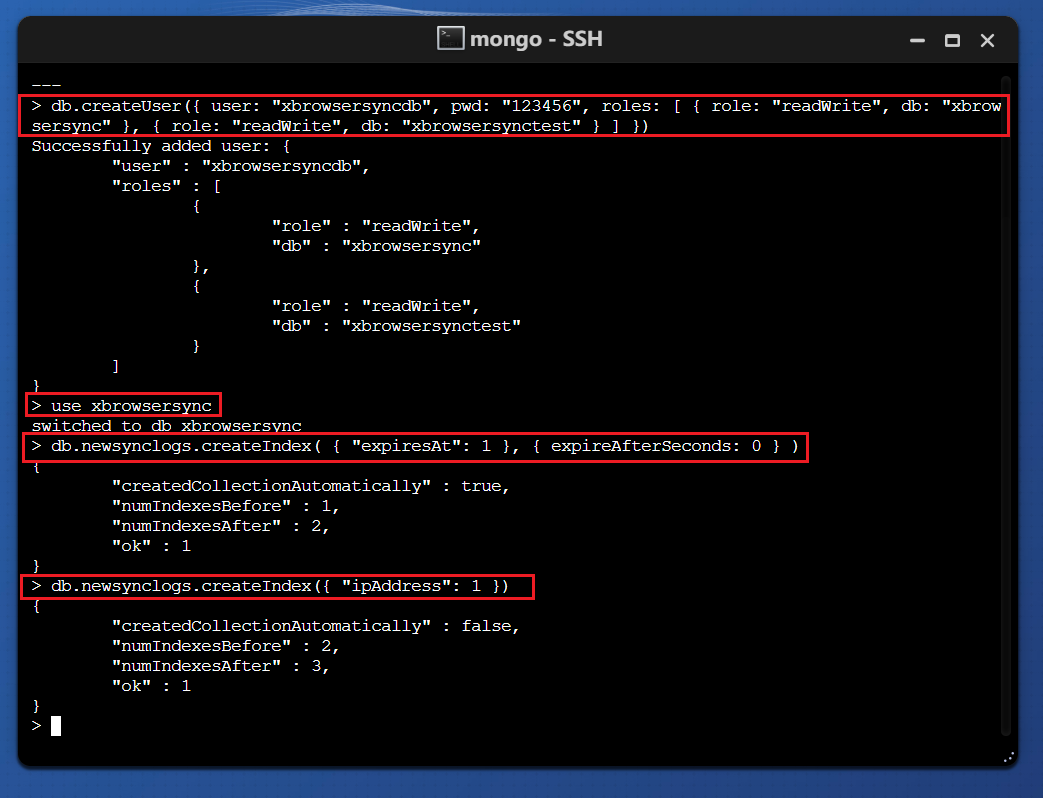Click the '"db" : "xbrowsersynctest"' output line

[396, 326]
